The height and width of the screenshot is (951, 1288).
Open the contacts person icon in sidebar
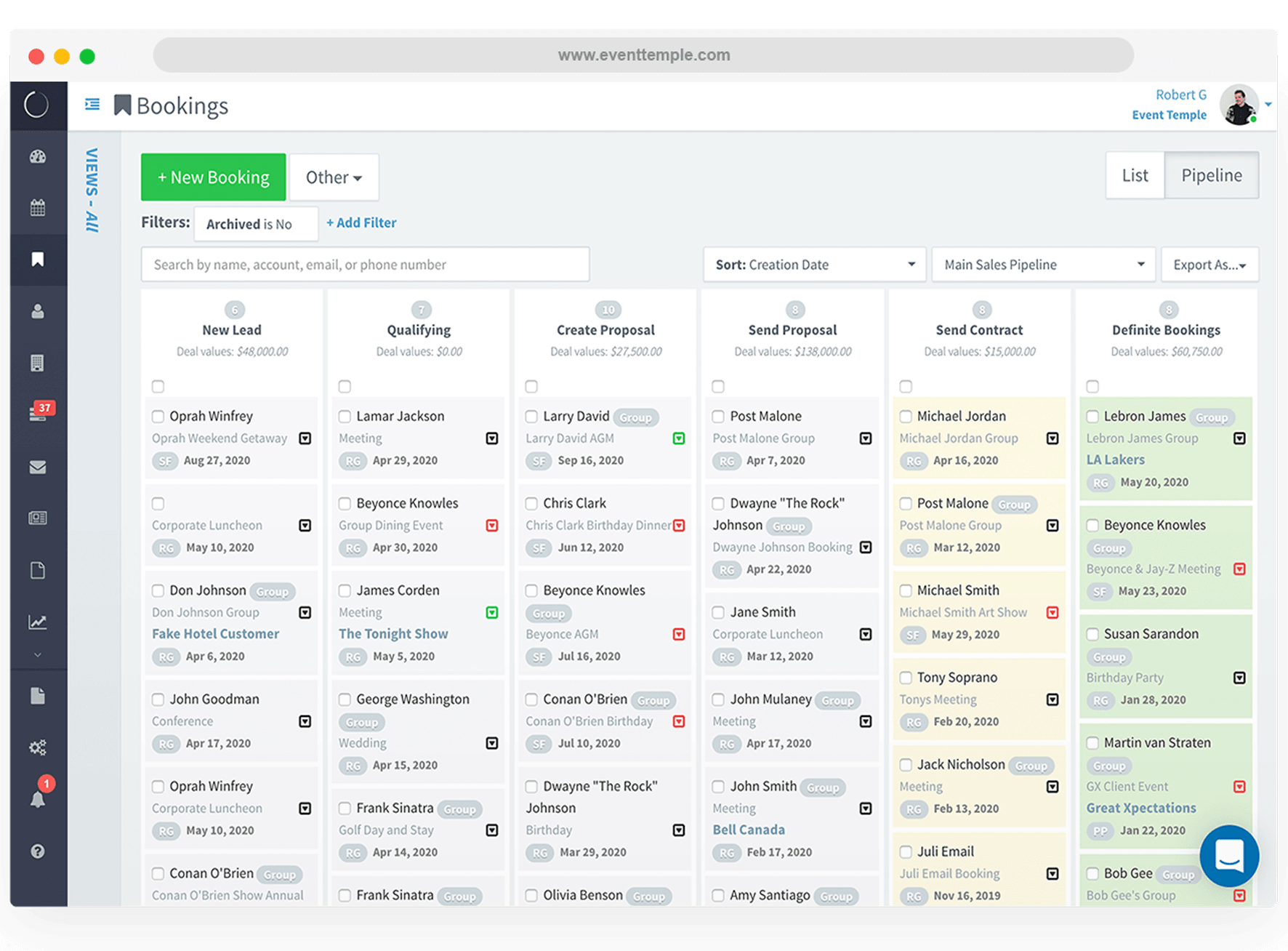(38, 312)
